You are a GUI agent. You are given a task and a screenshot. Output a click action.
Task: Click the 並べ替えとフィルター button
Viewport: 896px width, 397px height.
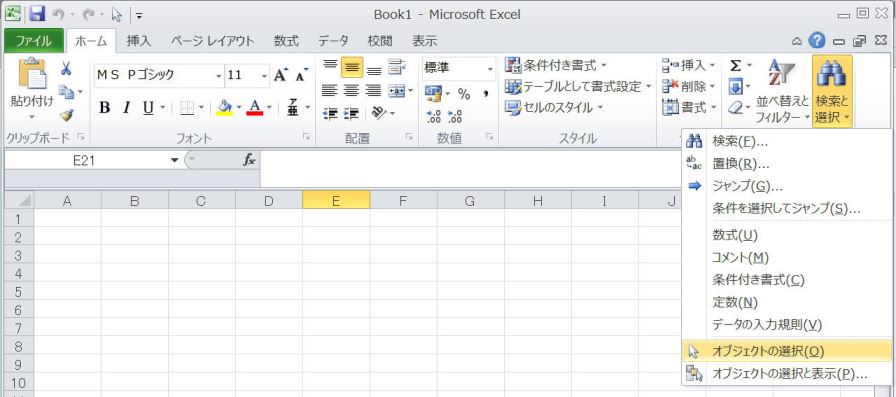click(783, 91)
